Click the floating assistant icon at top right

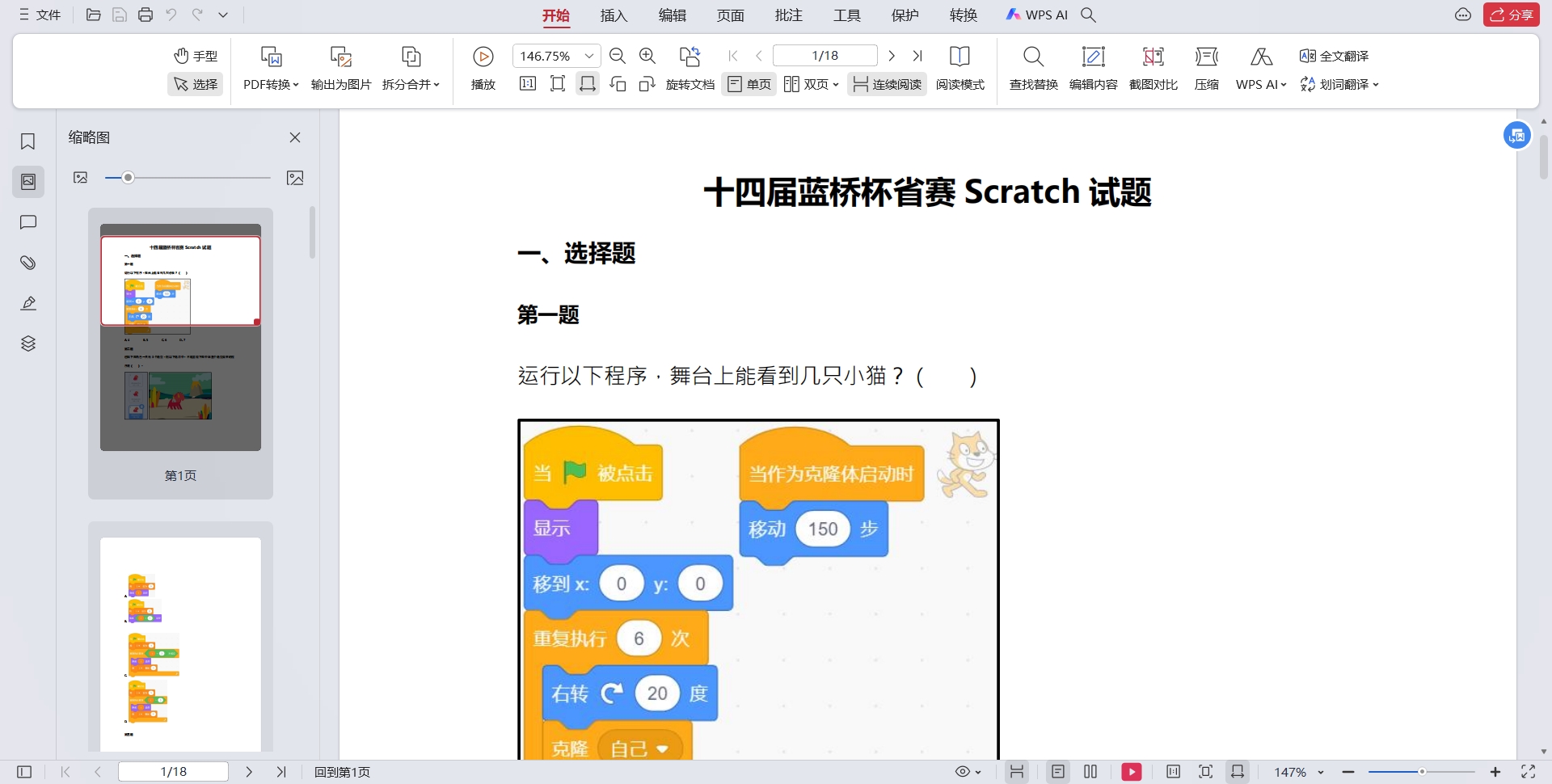(1517, 135)
